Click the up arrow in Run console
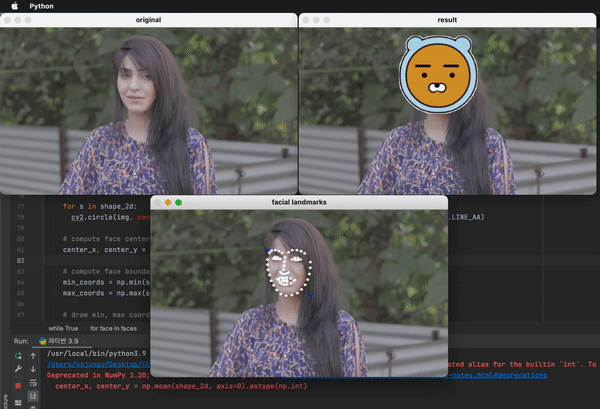Image resolution: width=600 pixels, height=409 pixels. (x=33, y=356)
